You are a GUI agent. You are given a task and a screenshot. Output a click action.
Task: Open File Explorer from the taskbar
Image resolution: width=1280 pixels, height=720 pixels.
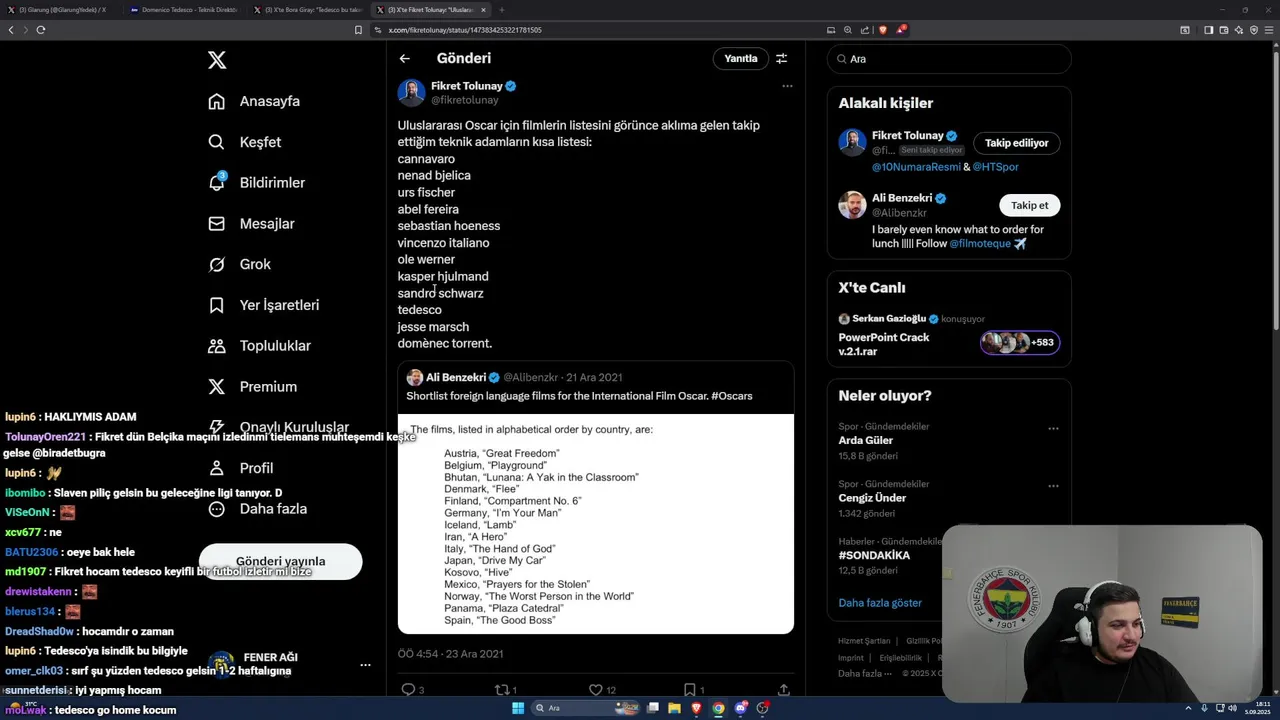tap(675, 708)
